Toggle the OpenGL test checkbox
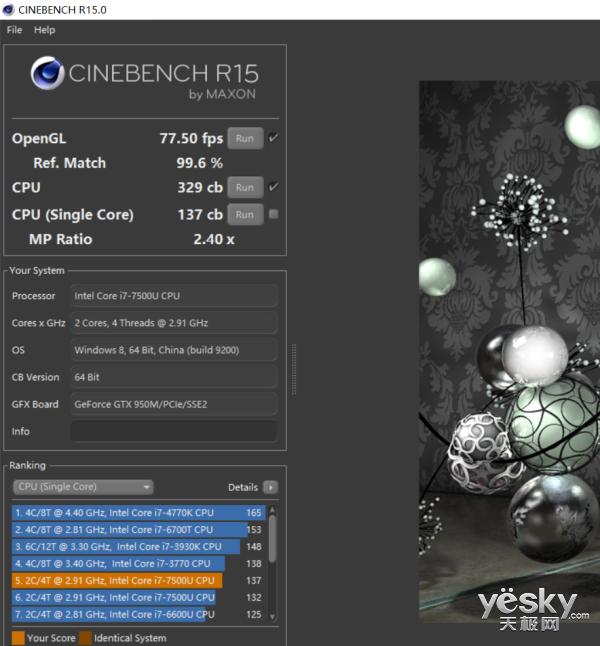The height and width of the screenshot is (646, 600). pos(274,138)
